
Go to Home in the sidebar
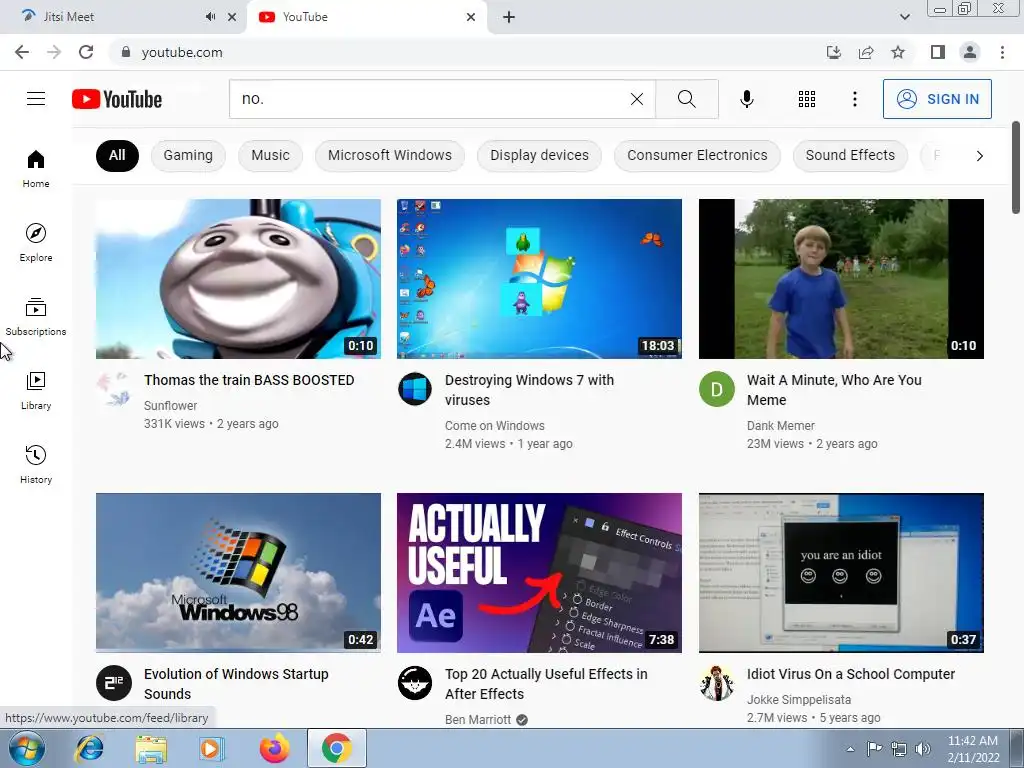pyautogui.click(x=36, y=168)
